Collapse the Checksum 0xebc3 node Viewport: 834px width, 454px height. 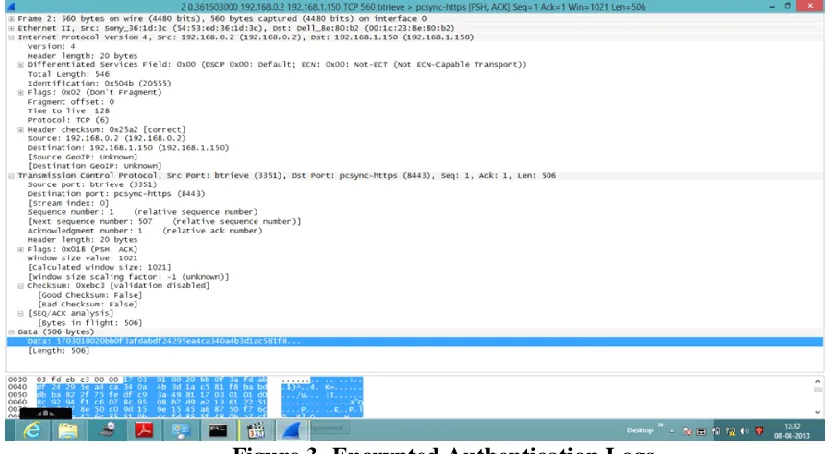21,286
